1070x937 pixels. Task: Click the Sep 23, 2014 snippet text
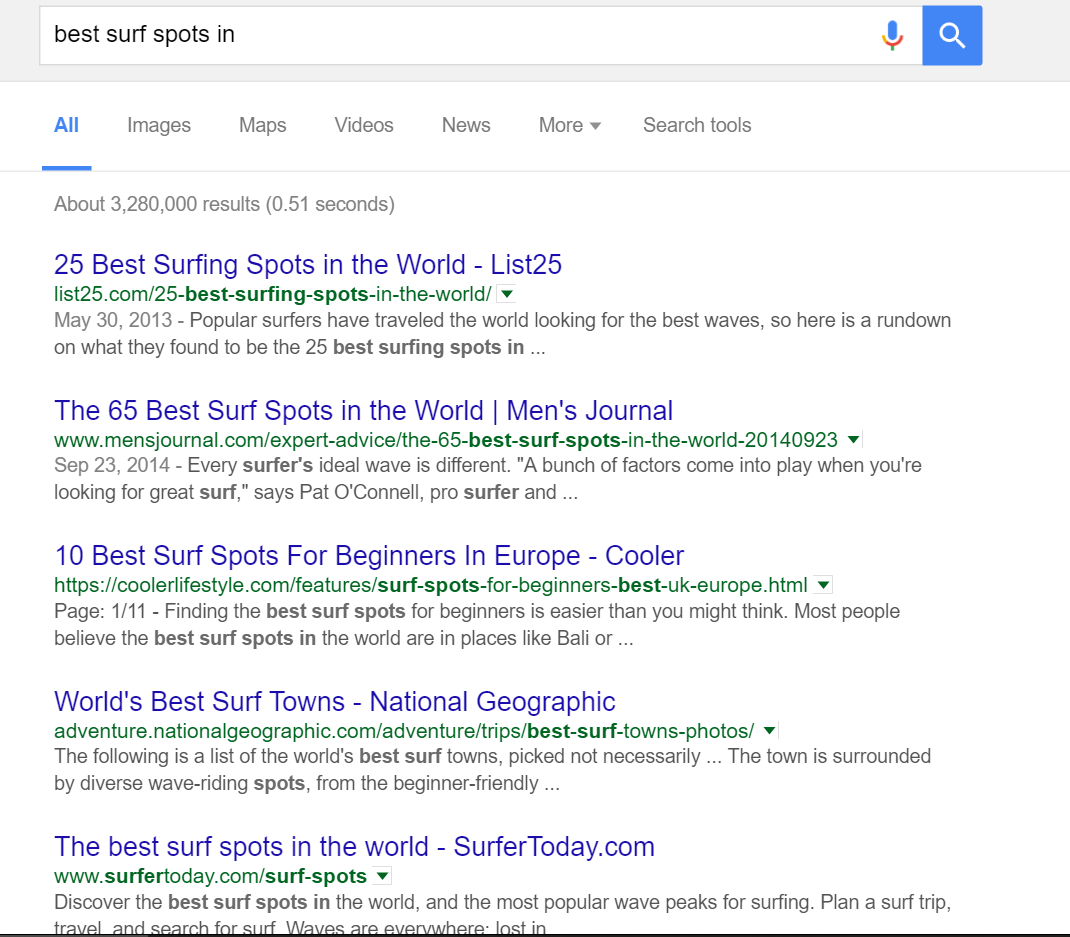[487, 479]
